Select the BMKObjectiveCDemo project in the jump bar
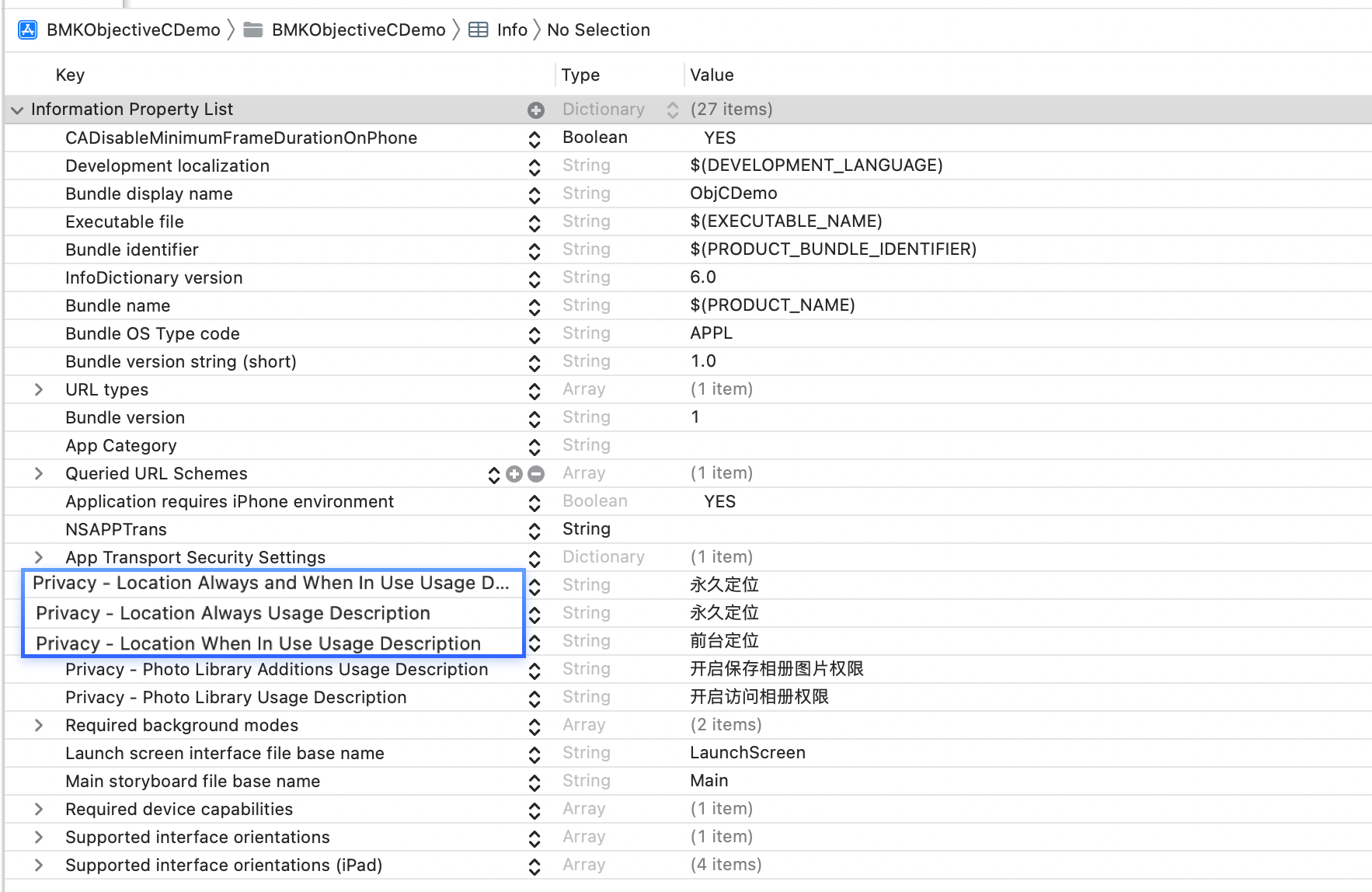The height and width of the screenshot is (892, 1372). pos(132,30)
